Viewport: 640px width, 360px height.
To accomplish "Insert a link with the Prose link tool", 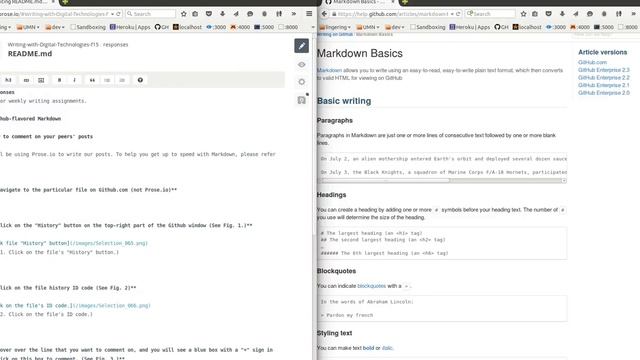I will point(26,80).
